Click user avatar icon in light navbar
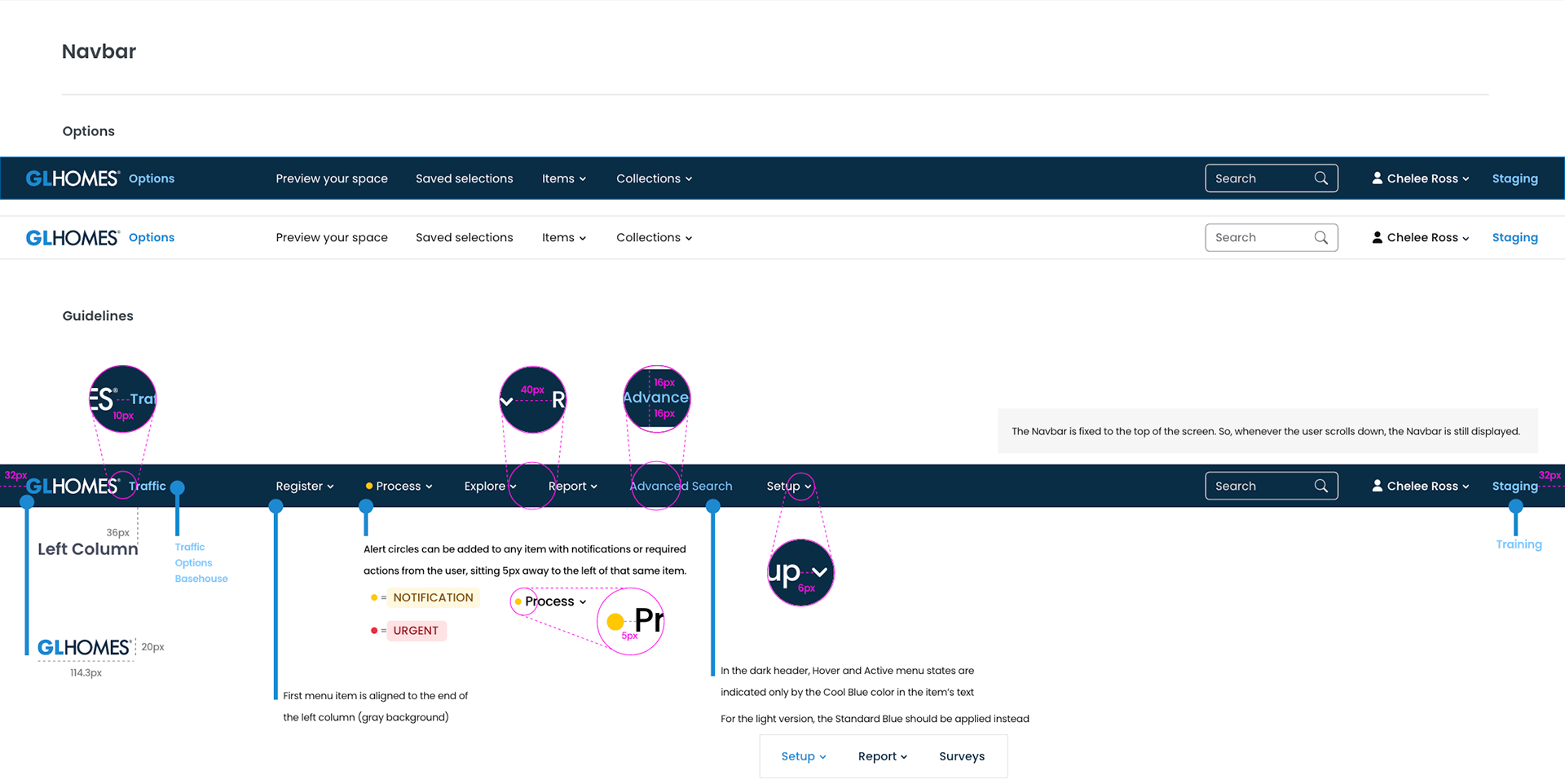 1377,237
